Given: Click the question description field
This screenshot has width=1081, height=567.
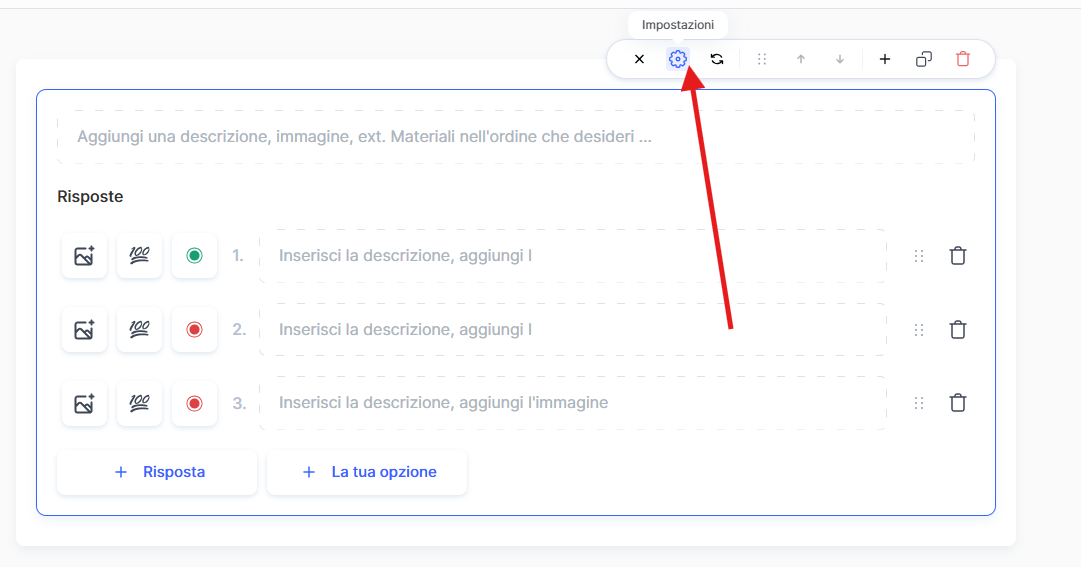Looking at the screenshot, I should pyautogui.click(x=515, y=137).
